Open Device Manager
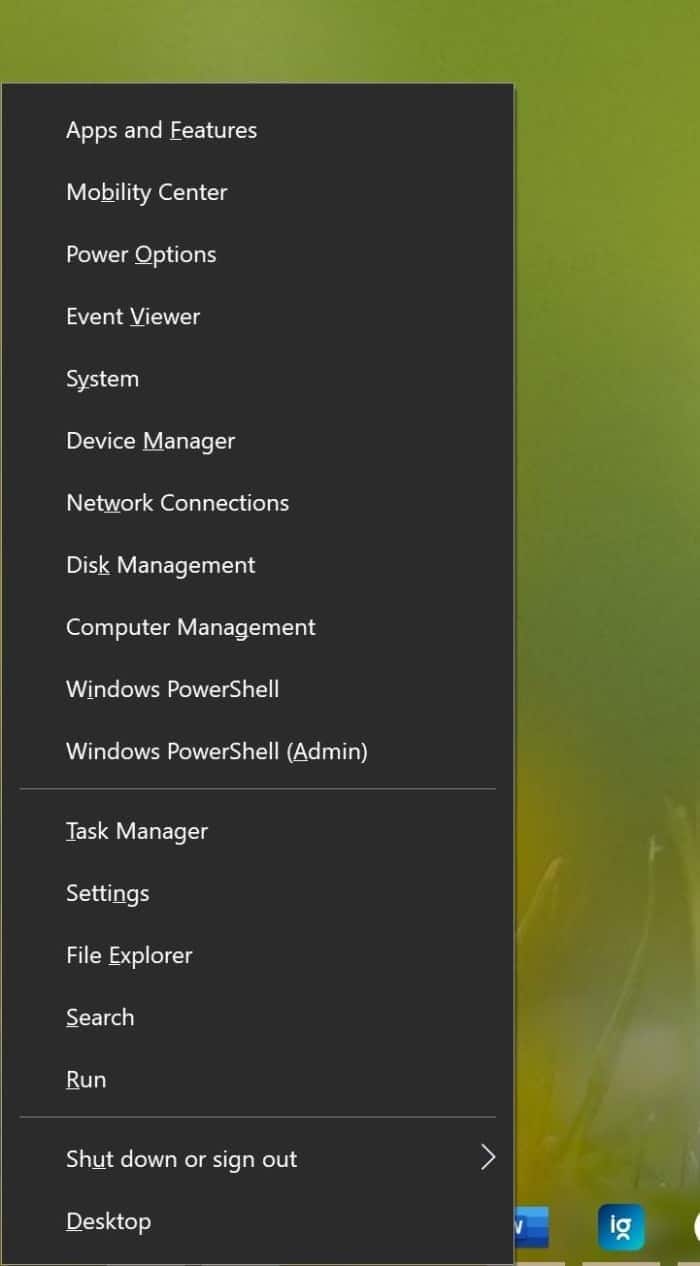The height and width of the screenshot is (1266, 700). [x=150, y=440]
